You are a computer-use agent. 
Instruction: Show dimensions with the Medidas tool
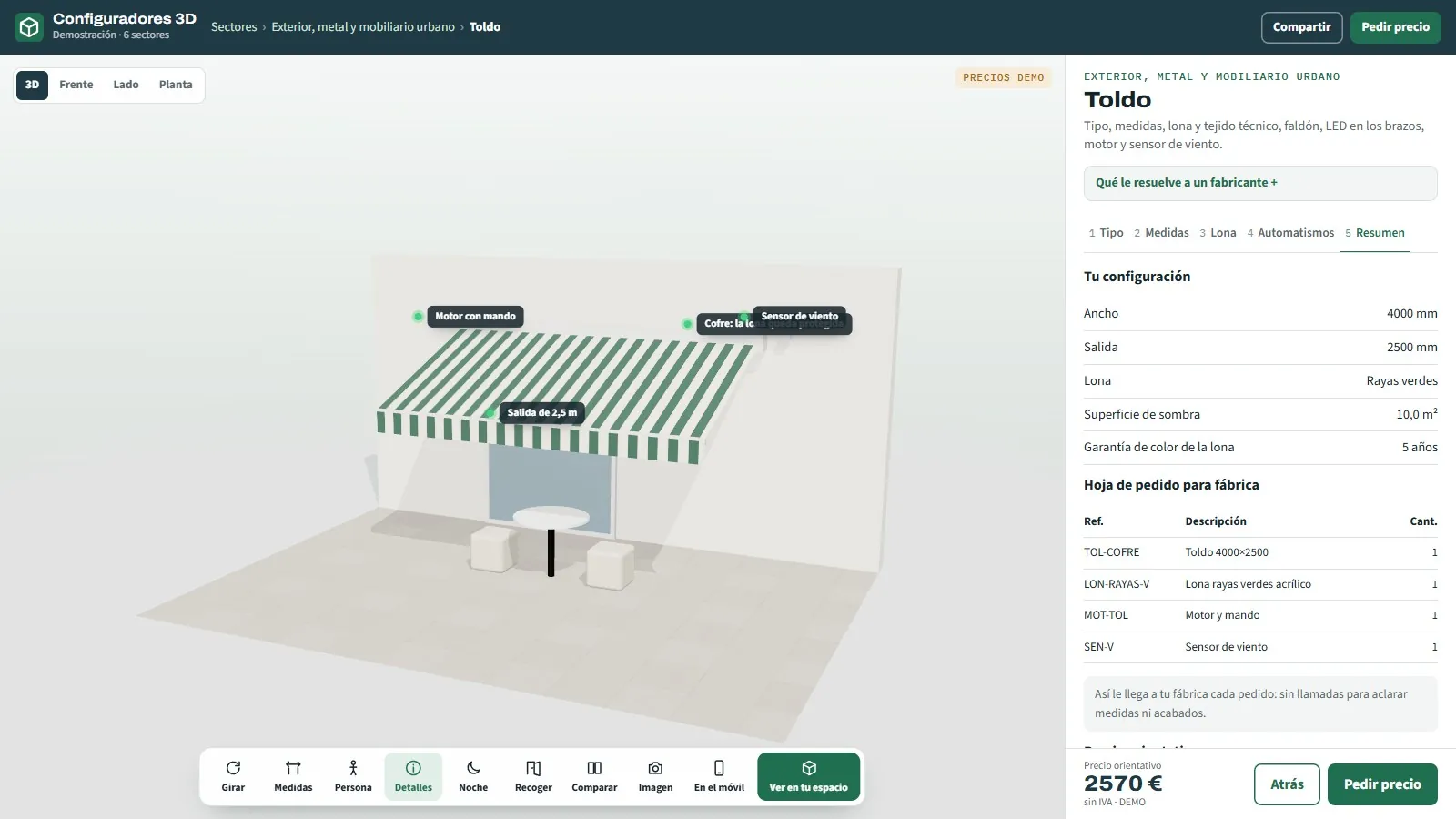click(x=293, y=776)
